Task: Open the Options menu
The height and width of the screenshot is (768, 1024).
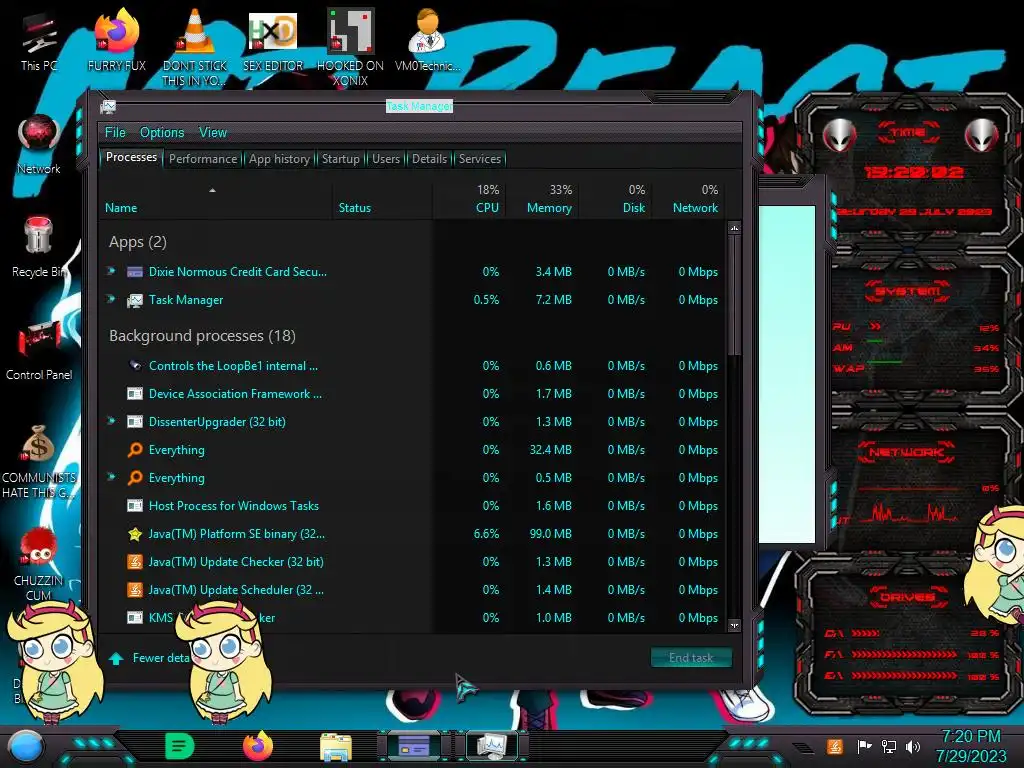Action: (162, 133)
